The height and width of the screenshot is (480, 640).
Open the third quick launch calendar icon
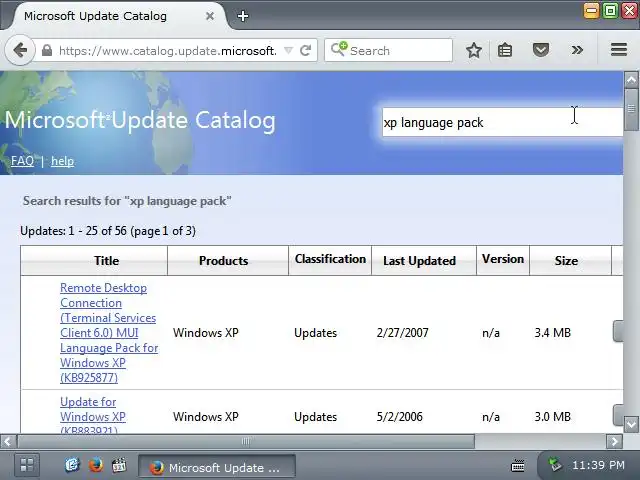119,465
